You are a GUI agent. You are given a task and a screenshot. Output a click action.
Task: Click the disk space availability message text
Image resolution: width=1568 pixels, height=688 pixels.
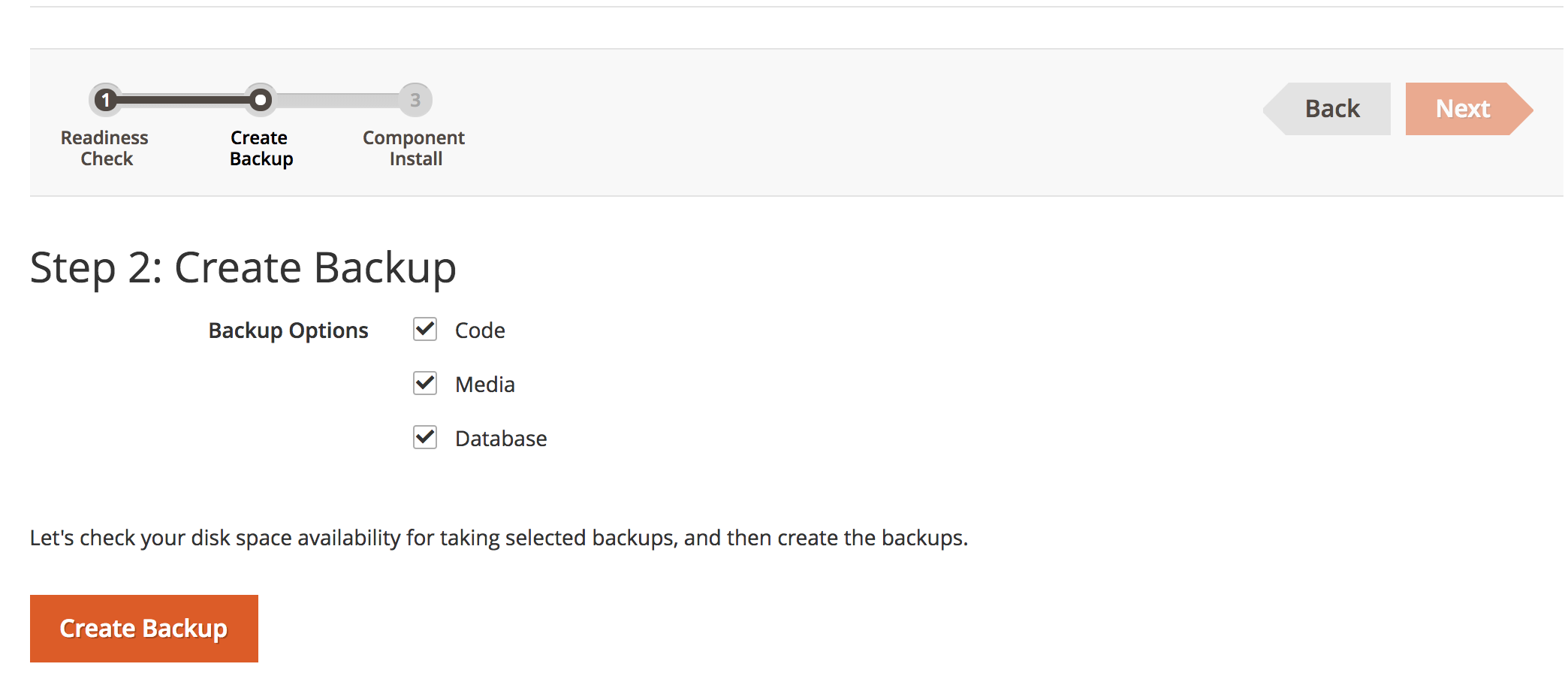pyautogui.click(x=499, y=538)
